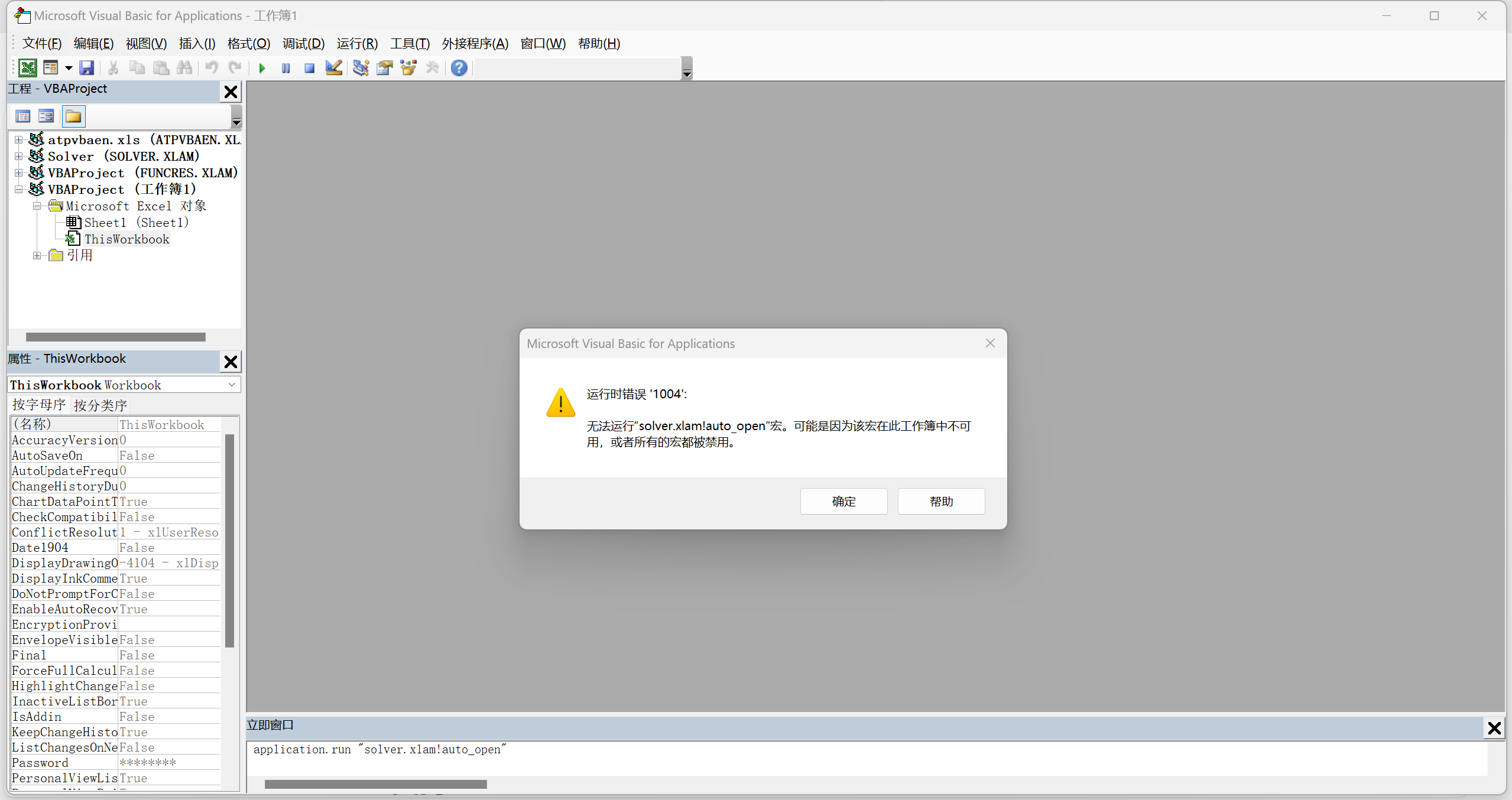The height and width of the screenshot is (800, 1512).
Task: Open the 视图(V) menu
Action: tap(146, 44)
